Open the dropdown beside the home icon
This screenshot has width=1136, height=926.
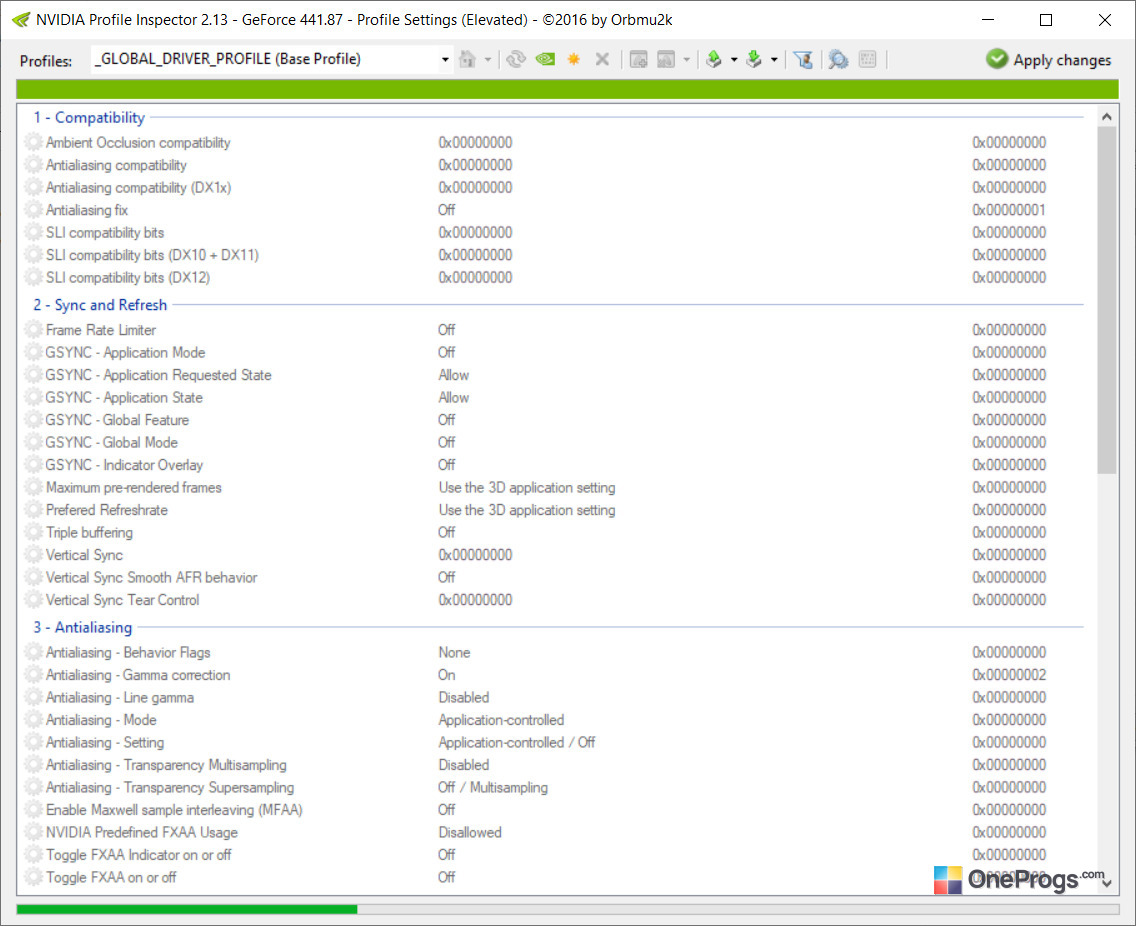click(x=488, y=59)
